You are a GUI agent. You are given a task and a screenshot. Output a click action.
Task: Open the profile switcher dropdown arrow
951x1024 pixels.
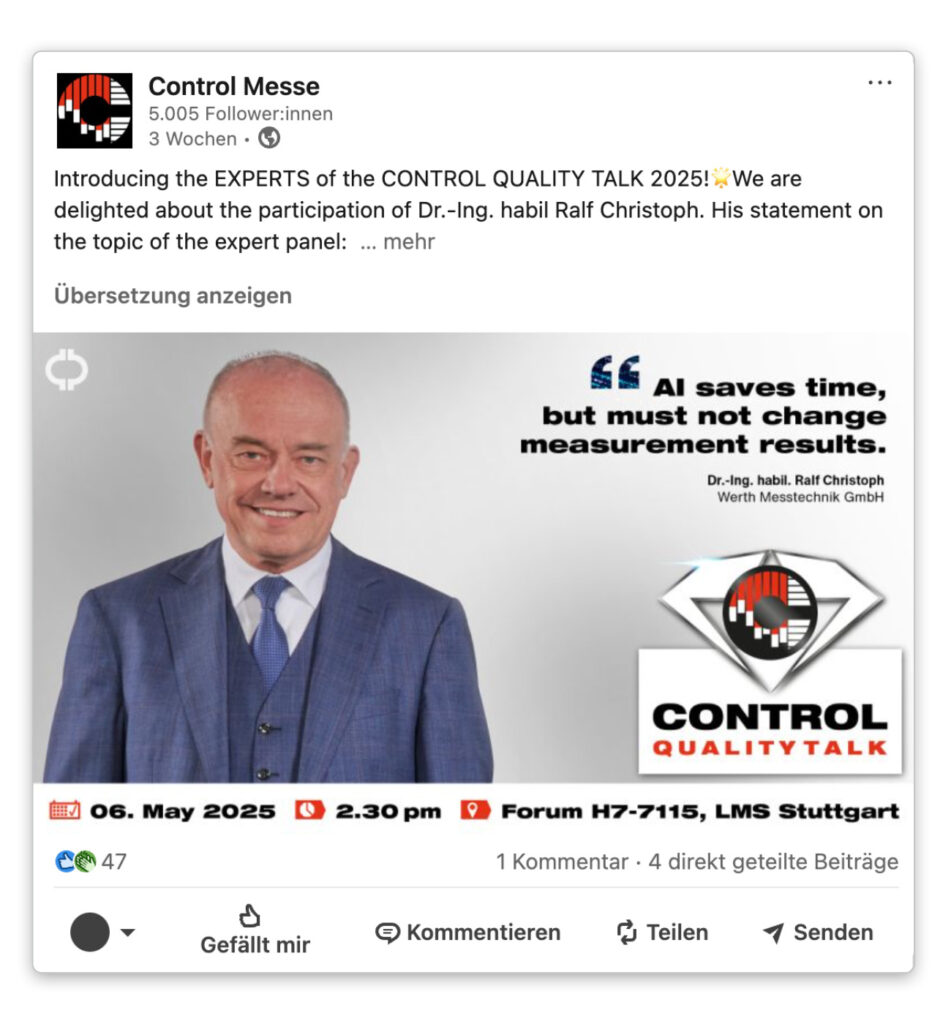coord(128,932)
